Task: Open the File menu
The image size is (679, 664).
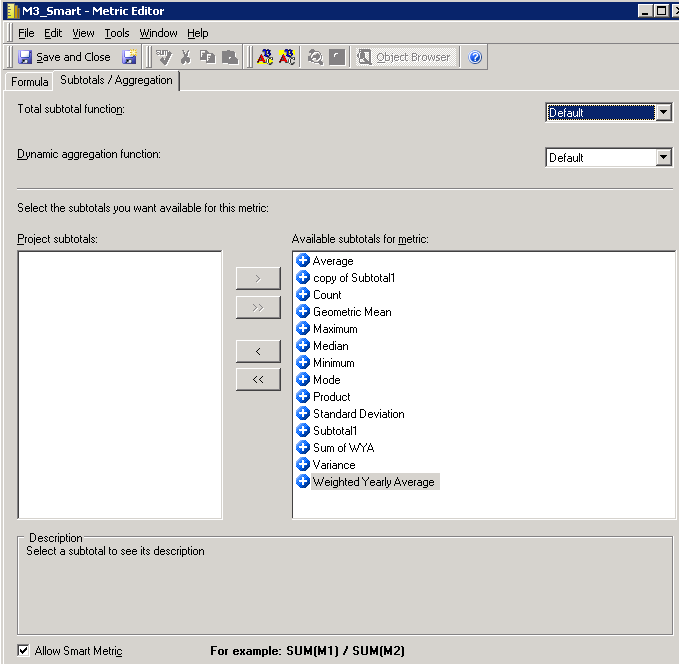Action: (26, 33)
